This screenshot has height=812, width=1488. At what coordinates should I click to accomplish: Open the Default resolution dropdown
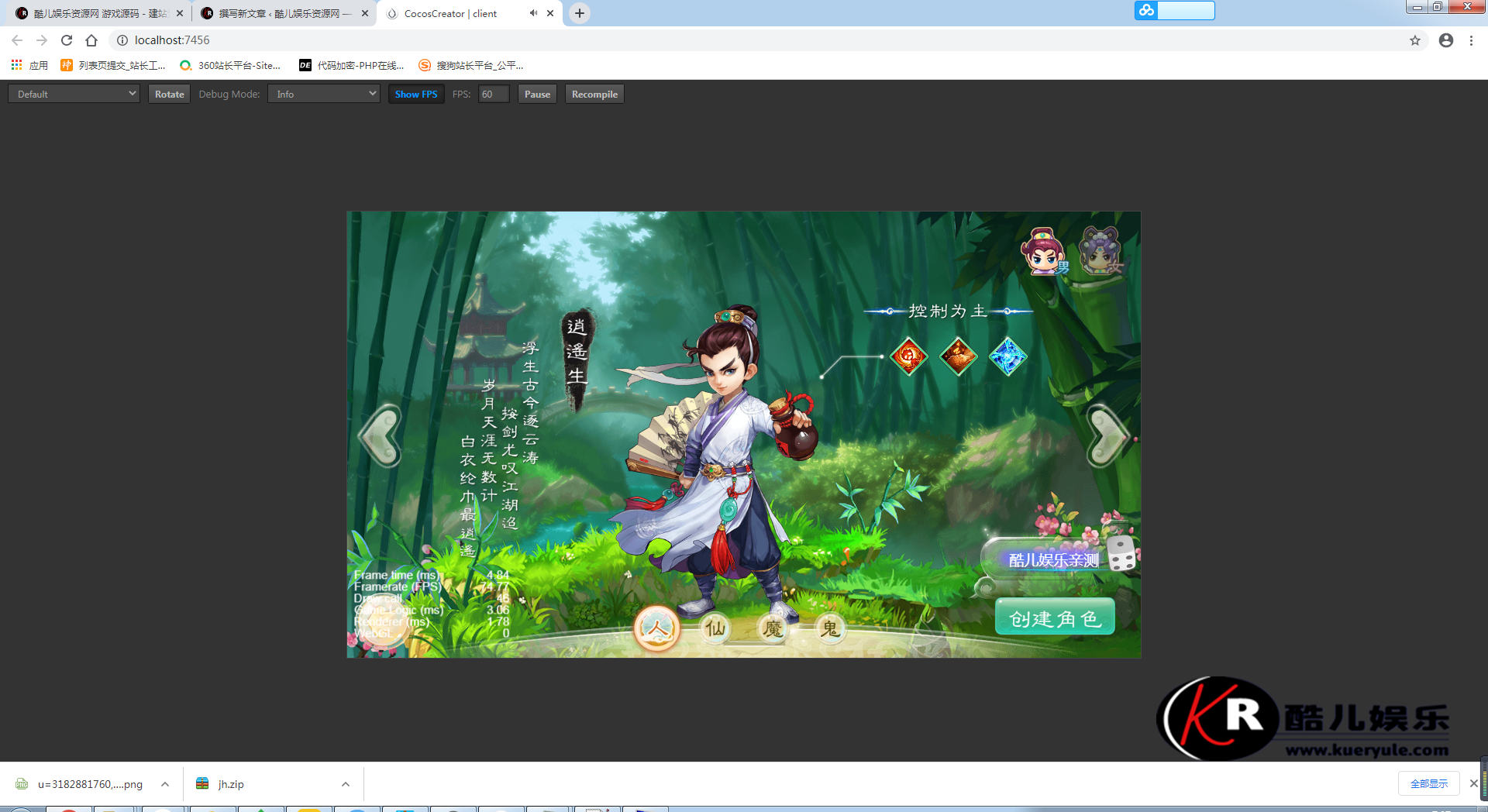(x=74, y=94)
